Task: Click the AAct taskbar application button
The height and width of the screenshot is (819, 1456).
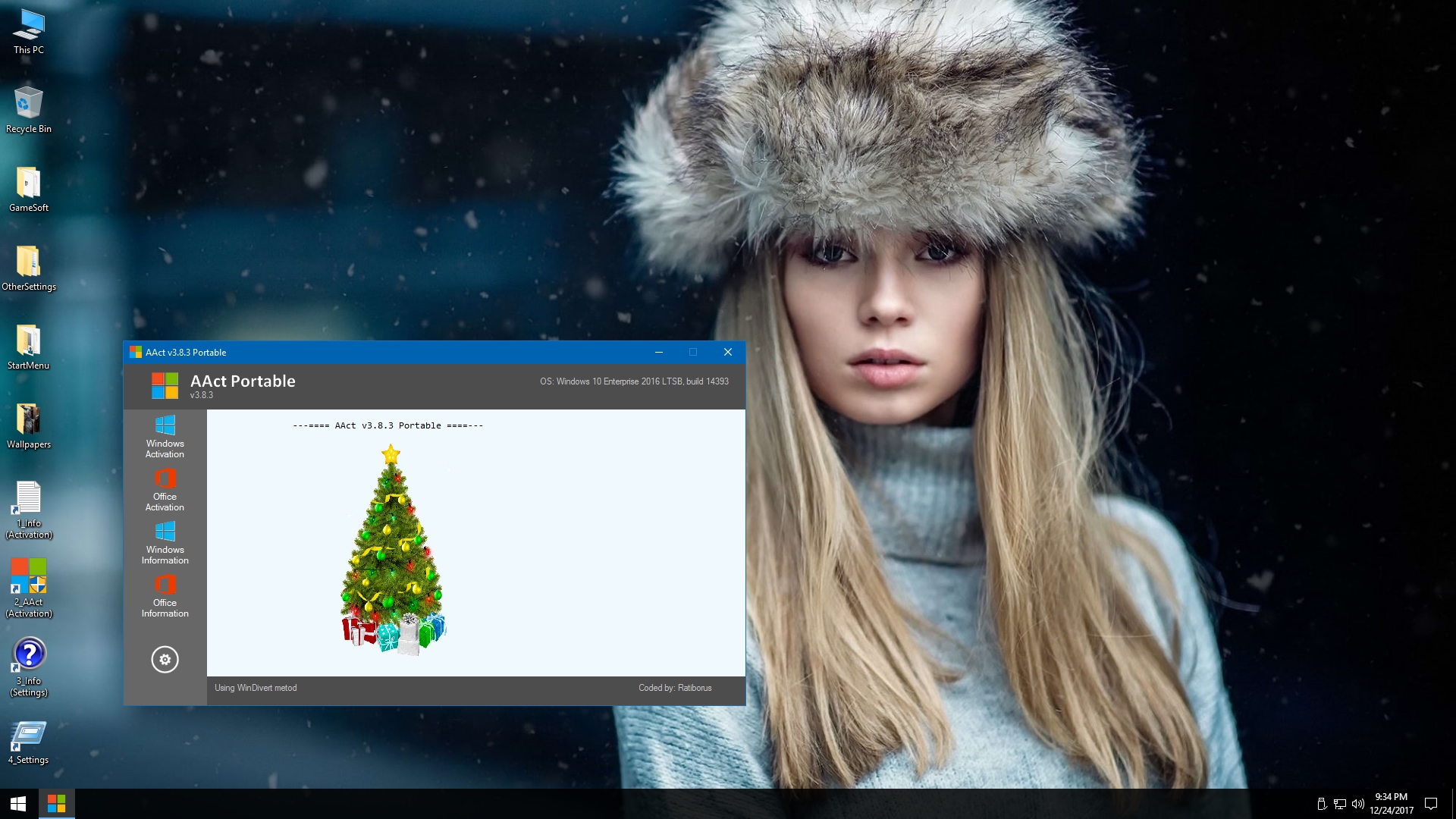Action: pos(56,803)
